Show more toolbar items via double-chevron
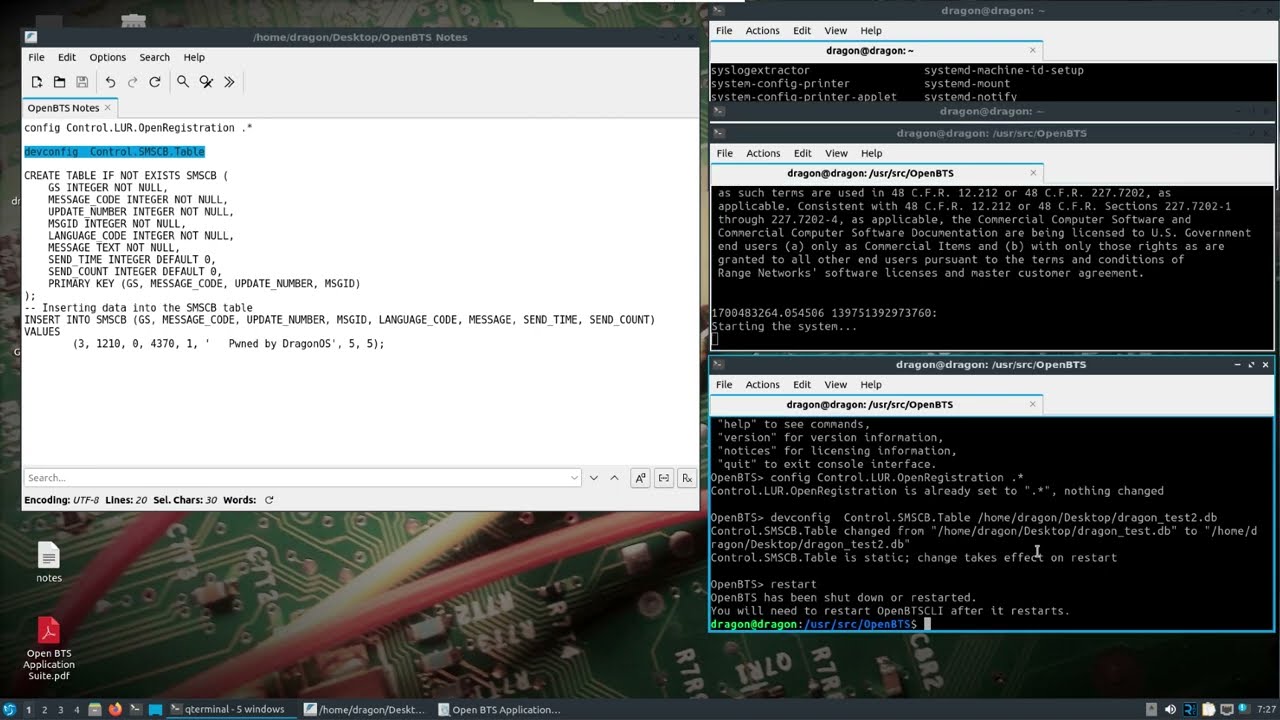 point(229,82)
